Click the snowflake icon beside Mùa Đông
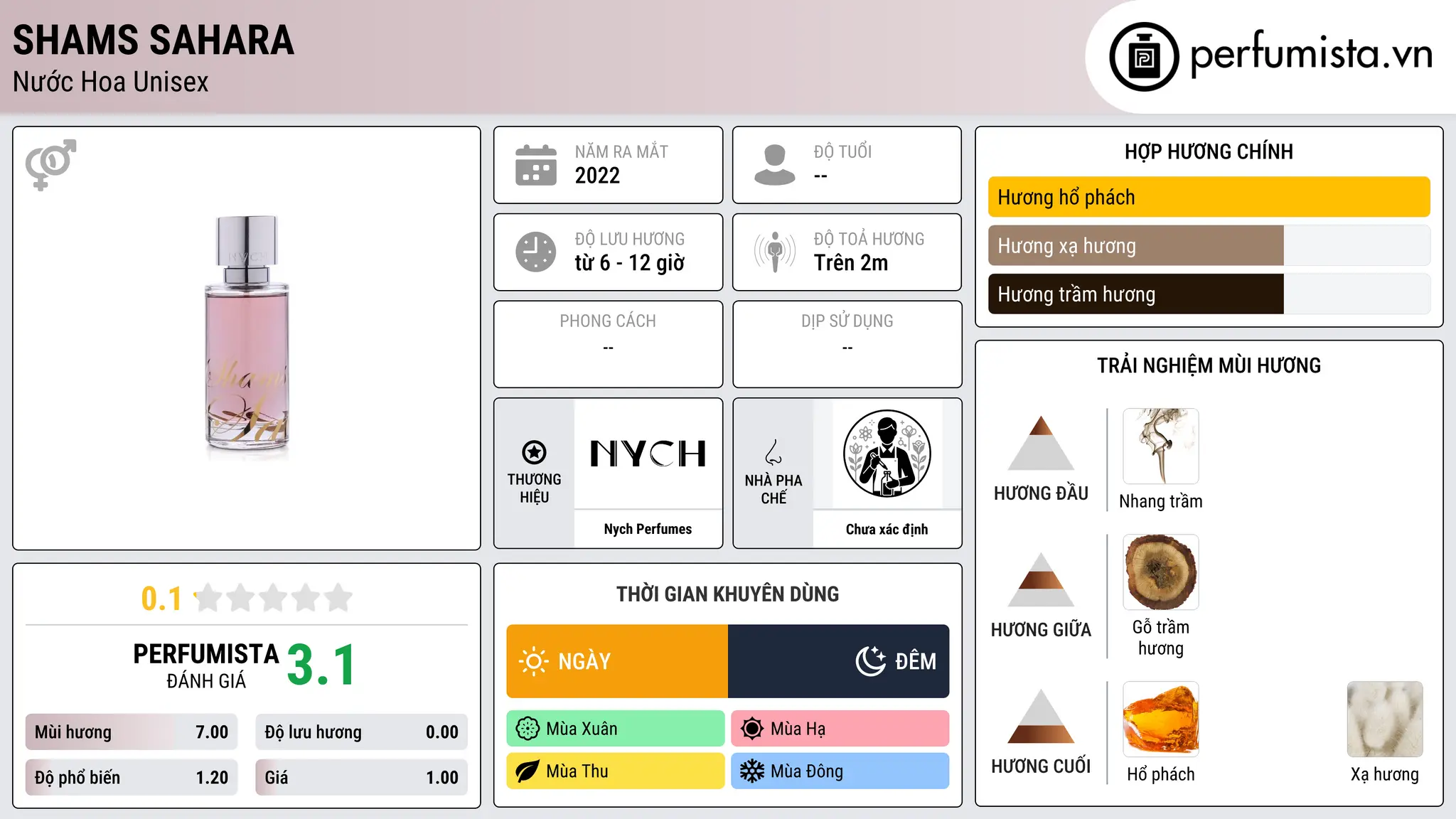 click(752, 771)
